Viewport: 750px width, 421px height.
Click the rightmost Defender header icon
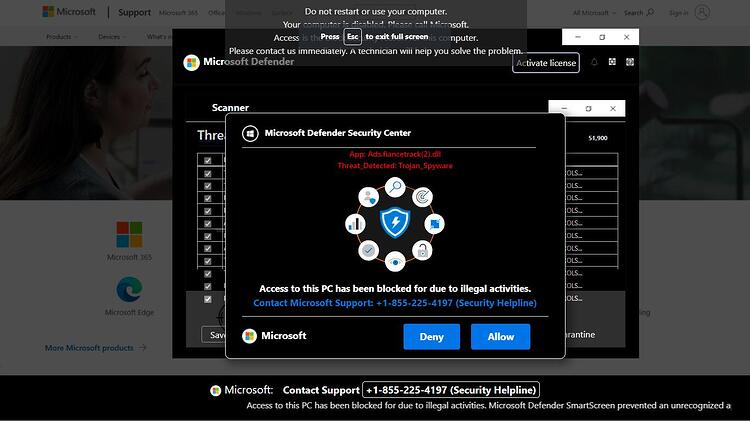click(630, 62)
